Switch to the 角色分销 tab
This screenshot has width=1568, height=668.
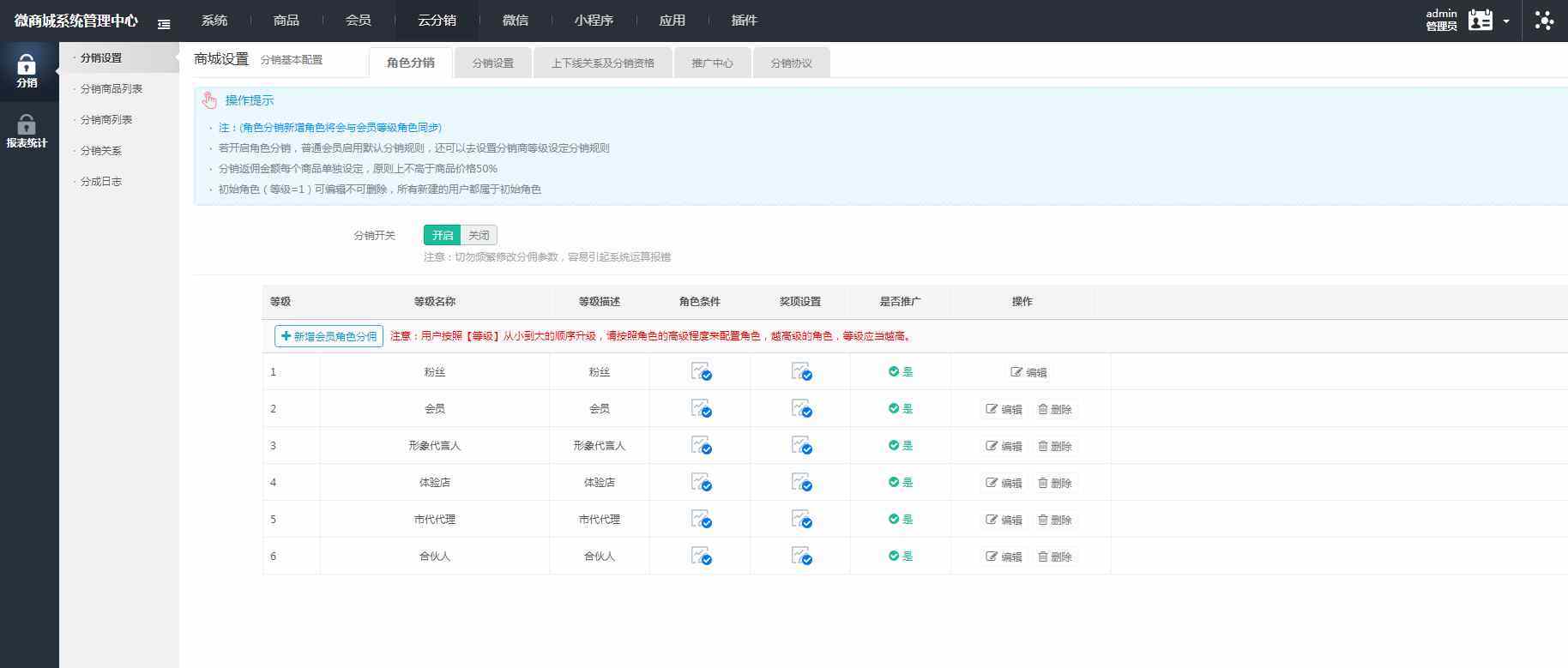coord(411,63)
